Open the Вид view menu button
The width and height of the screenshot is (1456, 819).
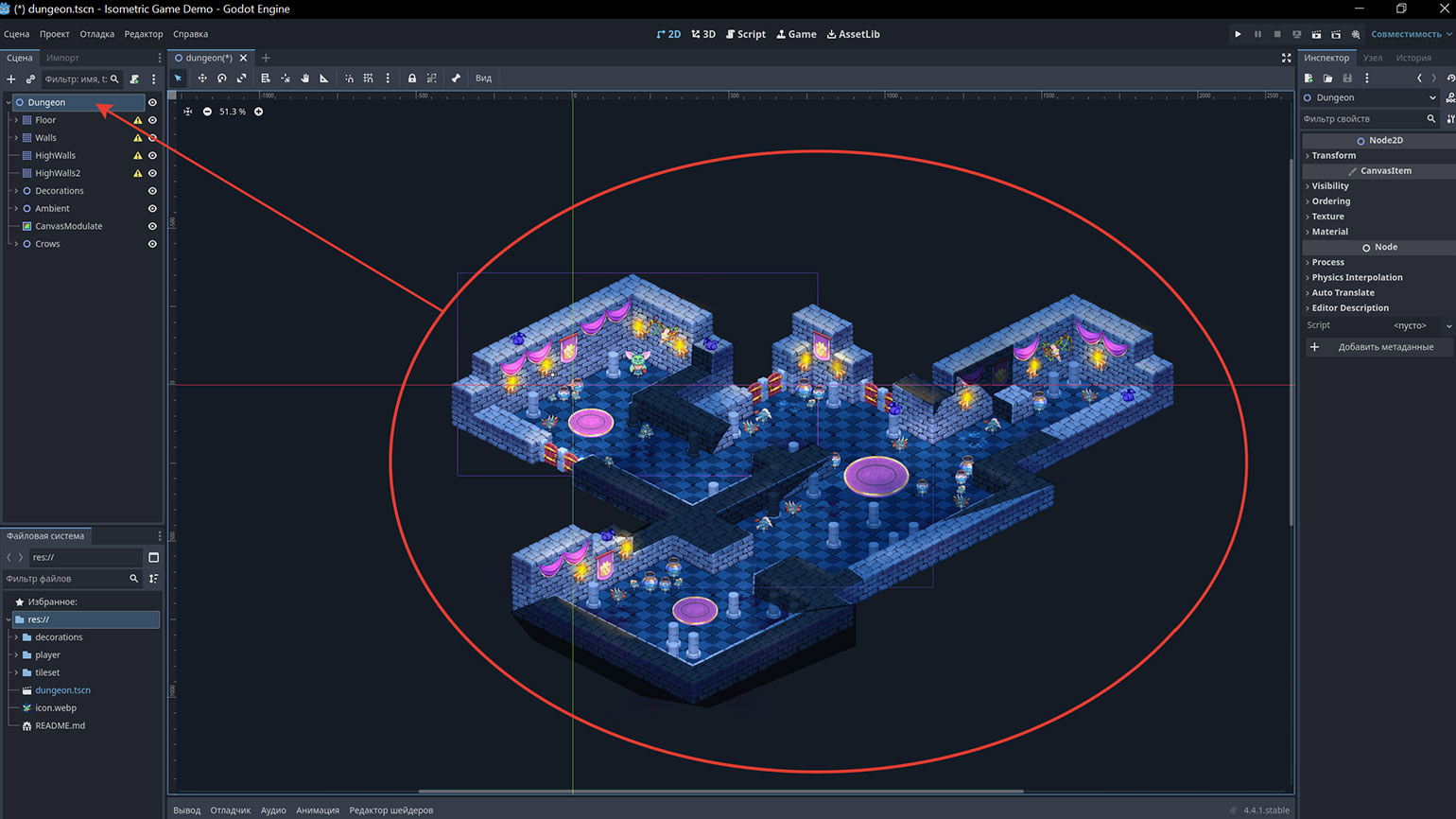click(x=483, y=78)
